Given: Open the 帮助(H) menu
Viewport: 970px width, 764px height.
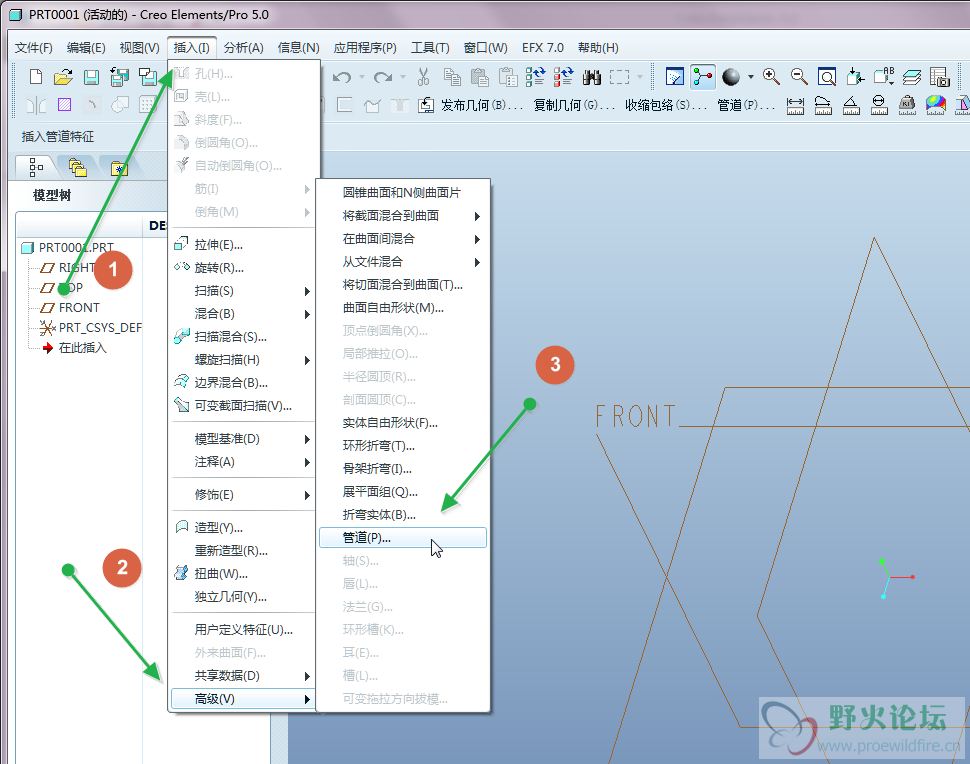Looking at the screenshot, I should pyautogui.click(x=598, y=48).
